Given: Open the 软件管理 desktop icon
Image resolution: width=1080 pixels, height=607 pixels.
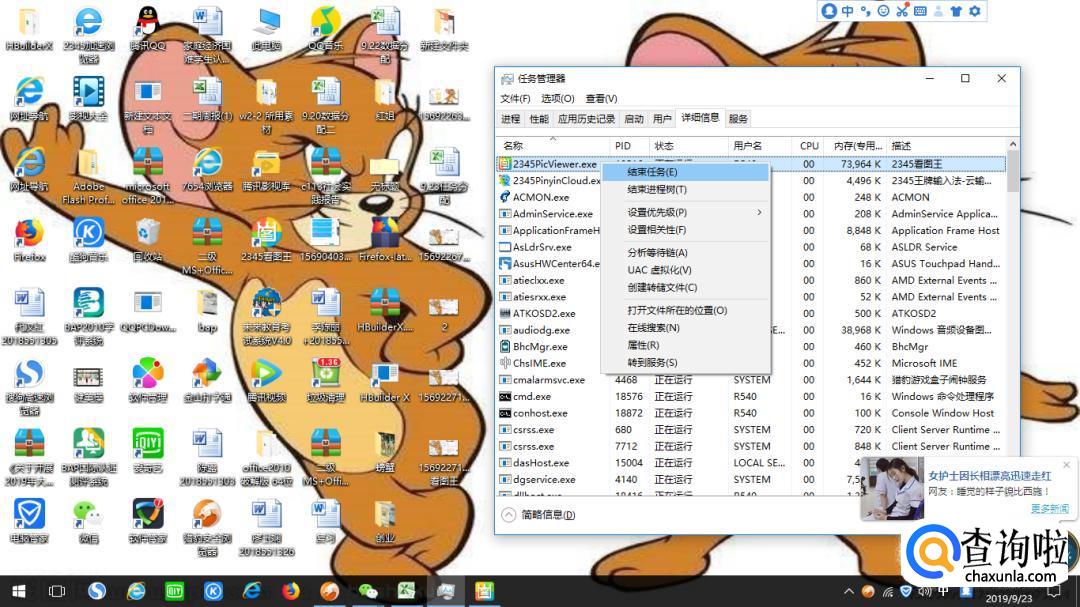Looking at the screenshot, I should [147, 381].
